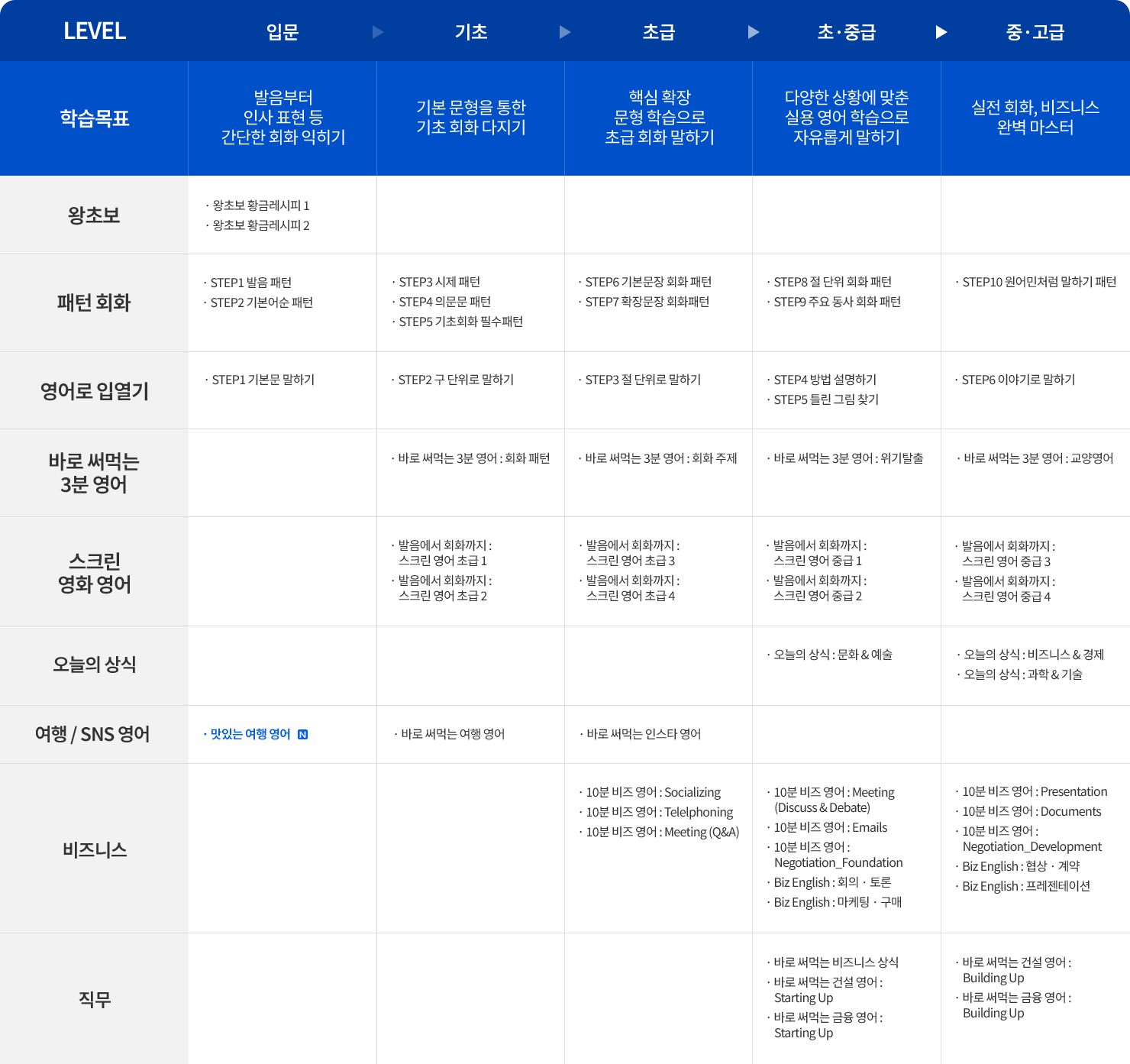This screenshot has height=1064, width=1130.
Task: Open Biz English : 회의 · 토론
Action: 832,883
